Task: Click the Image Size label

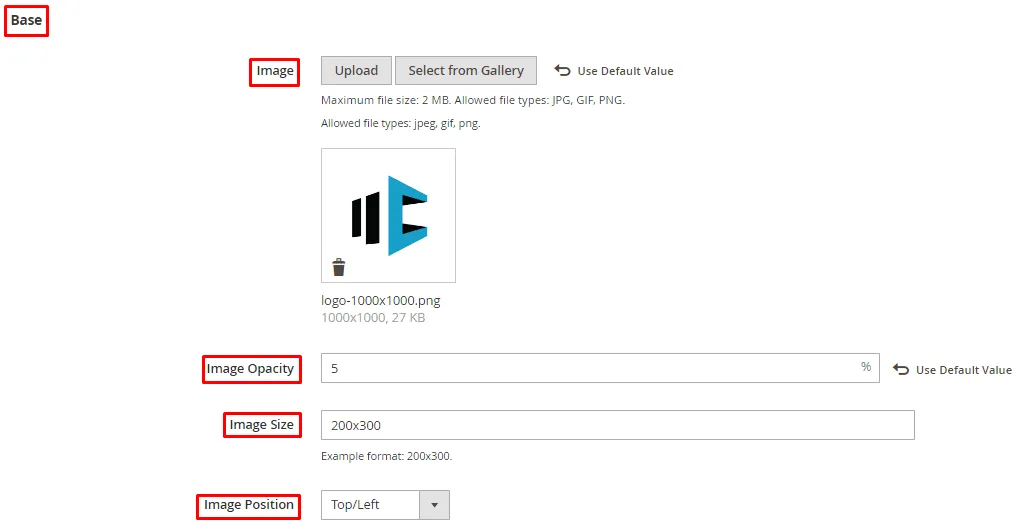Action: click(x=262, y=425)
